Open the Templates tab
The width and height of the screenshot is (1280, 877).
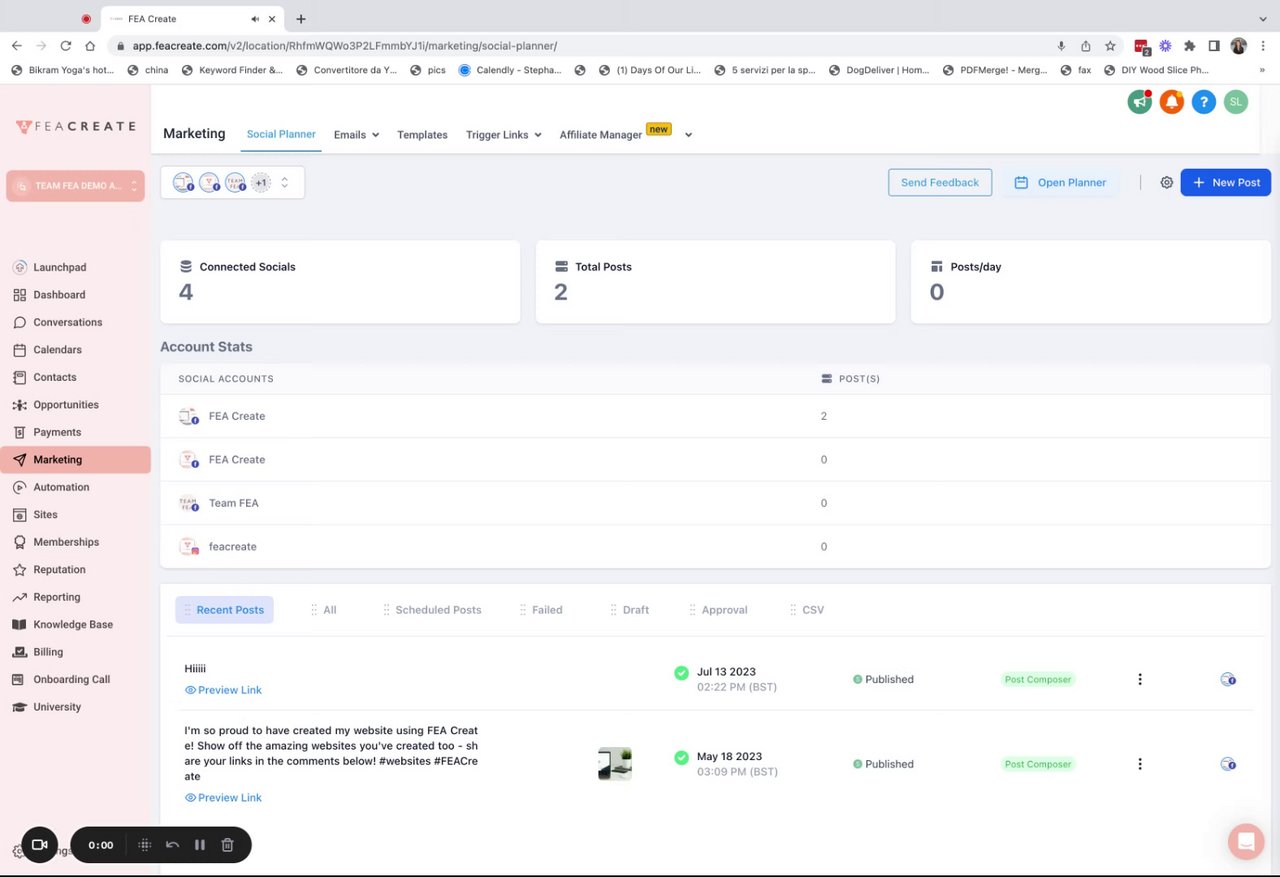(422, 135)
